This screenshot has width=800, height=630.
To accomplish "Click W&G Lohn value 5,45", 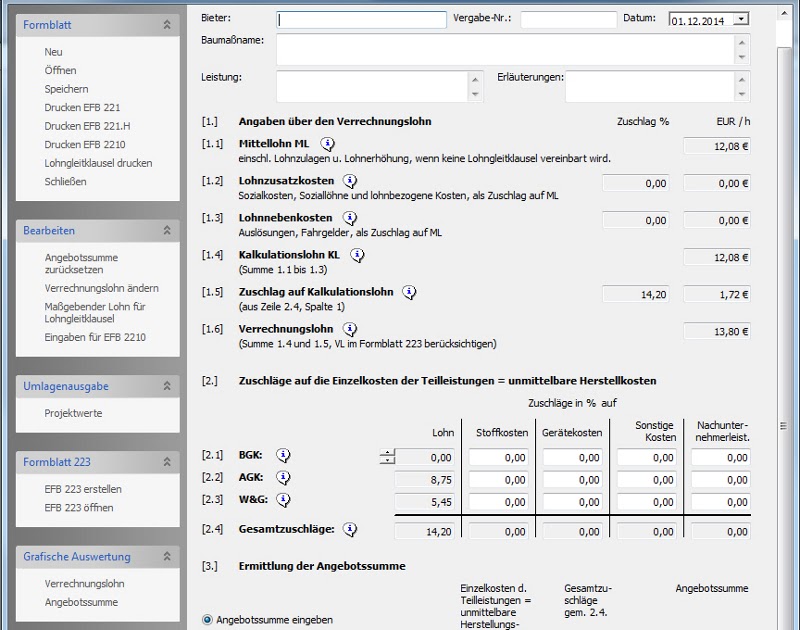I will [424, 502].
